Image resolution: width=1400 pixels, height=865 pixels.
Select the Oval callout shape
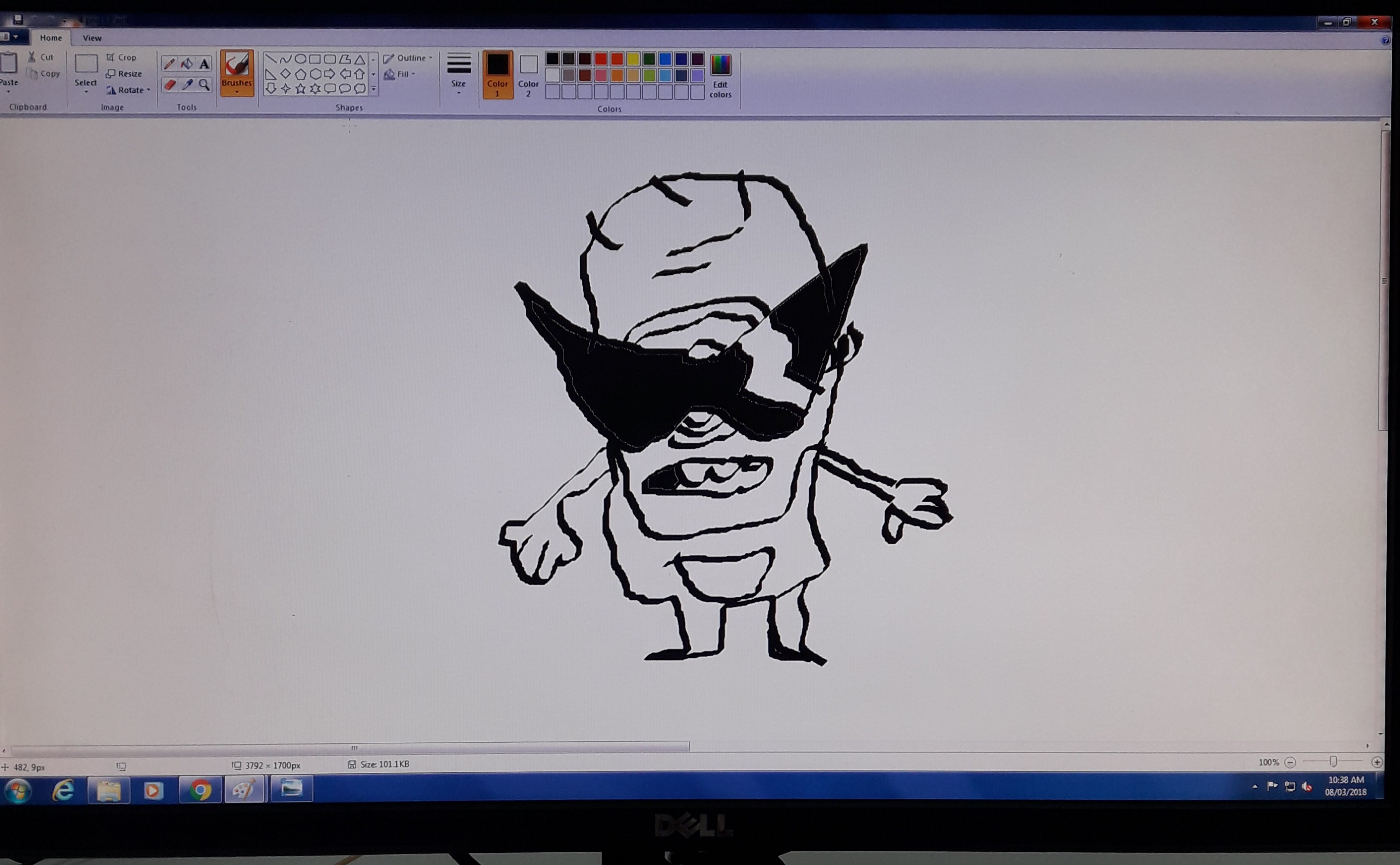(x=345, y=88)
